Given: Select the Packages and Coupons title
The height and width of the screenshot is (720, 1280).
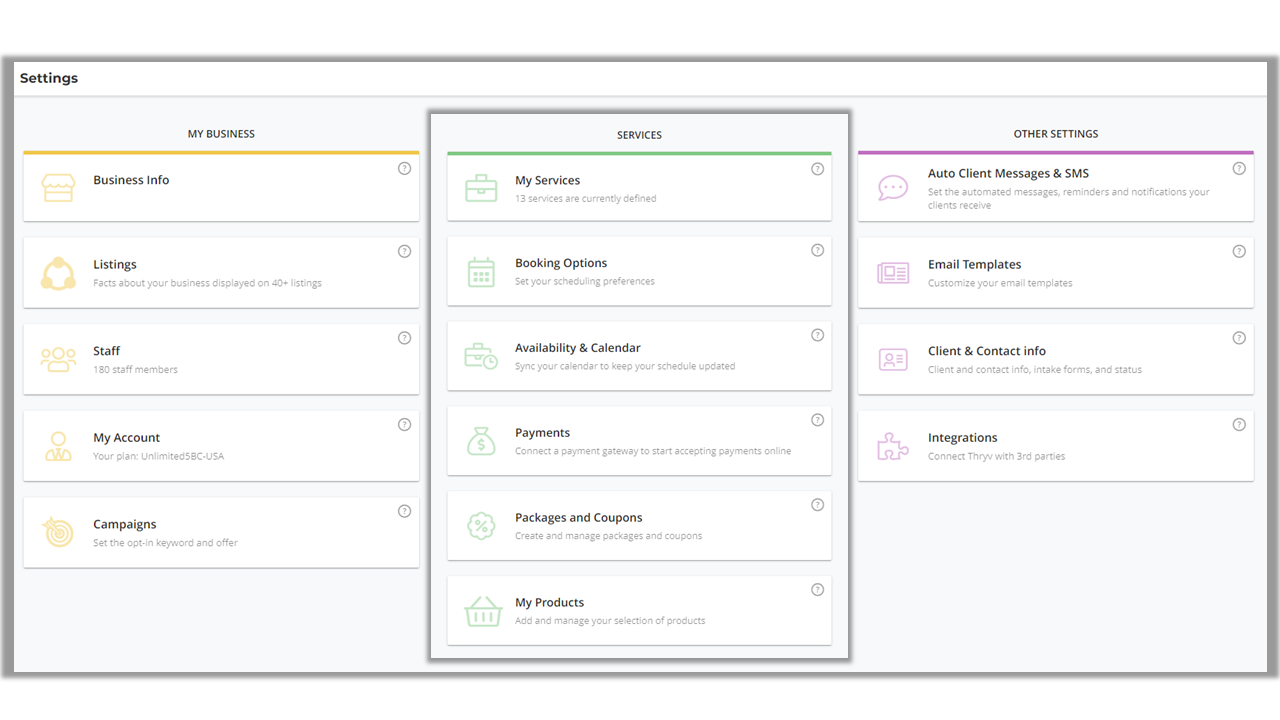Looking at the screenshot, I should click(578, 518).
